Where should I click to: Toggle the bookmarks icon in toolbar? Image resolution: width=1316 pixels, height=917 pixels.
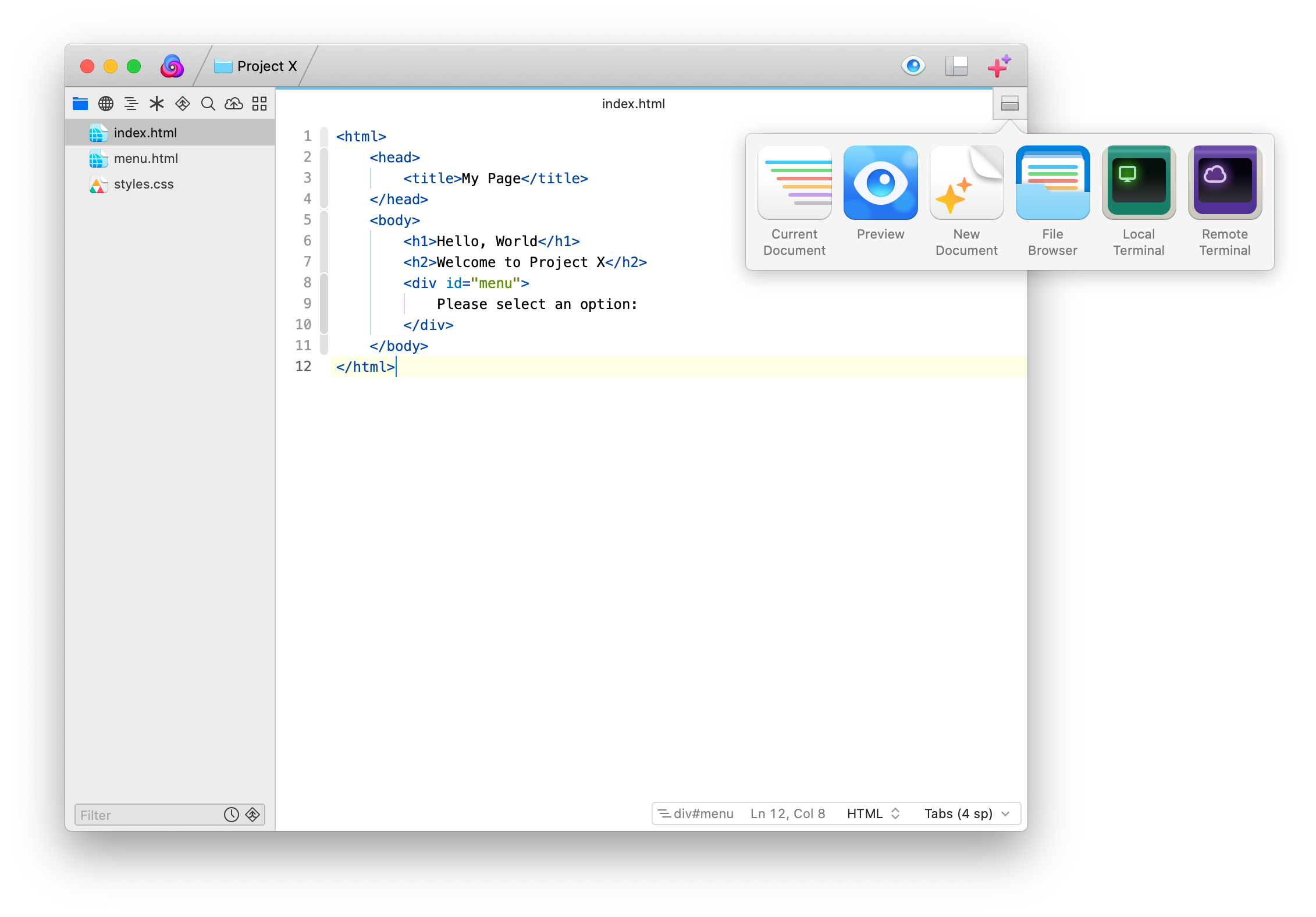tap(157, 103)
